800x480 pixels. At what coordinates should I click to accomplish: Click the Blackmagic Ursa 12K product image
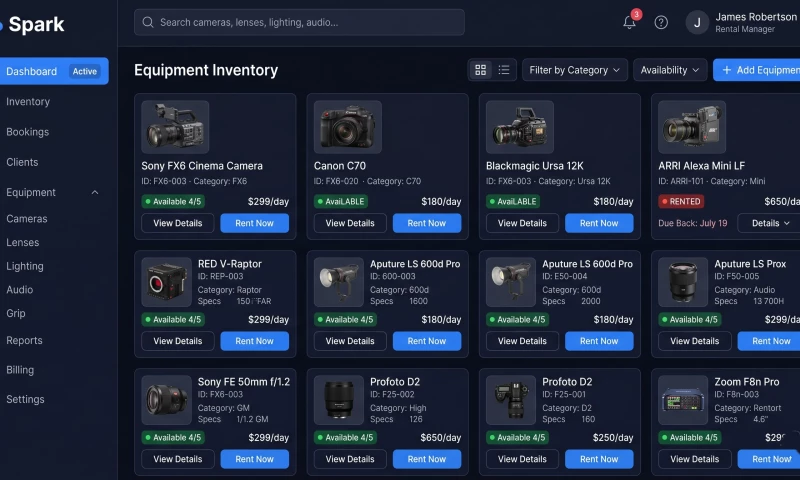520,127
